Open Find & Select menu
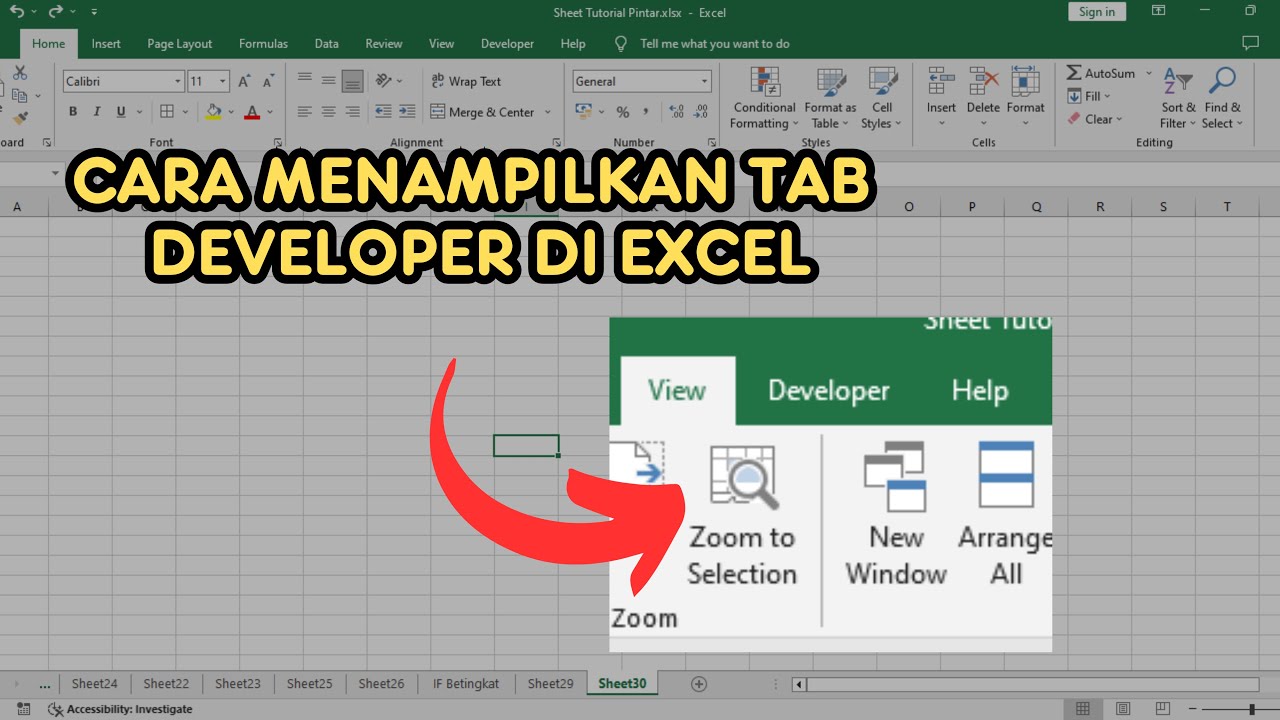 [1222, 98]
